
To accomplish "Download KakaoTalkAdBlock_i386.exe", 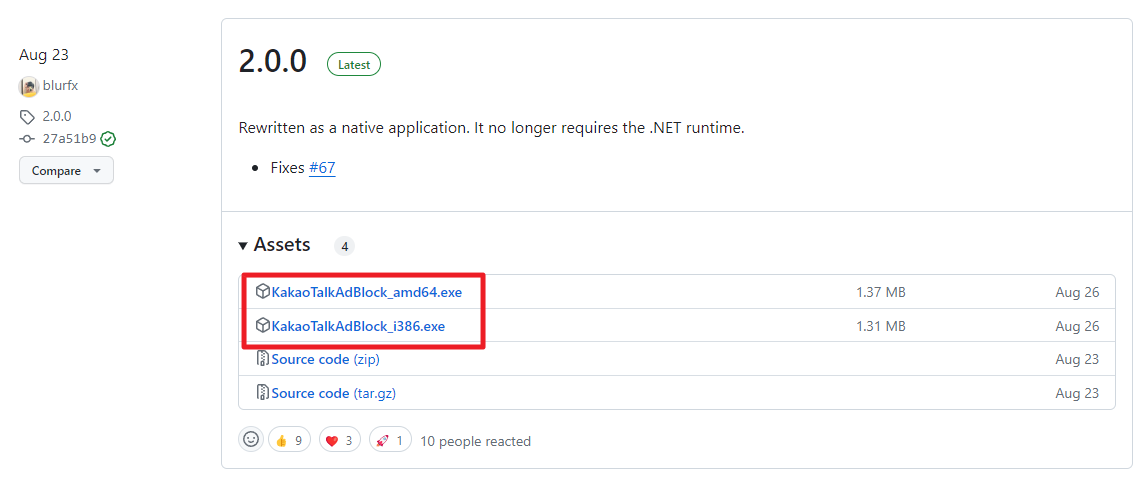I will point(358,326).
